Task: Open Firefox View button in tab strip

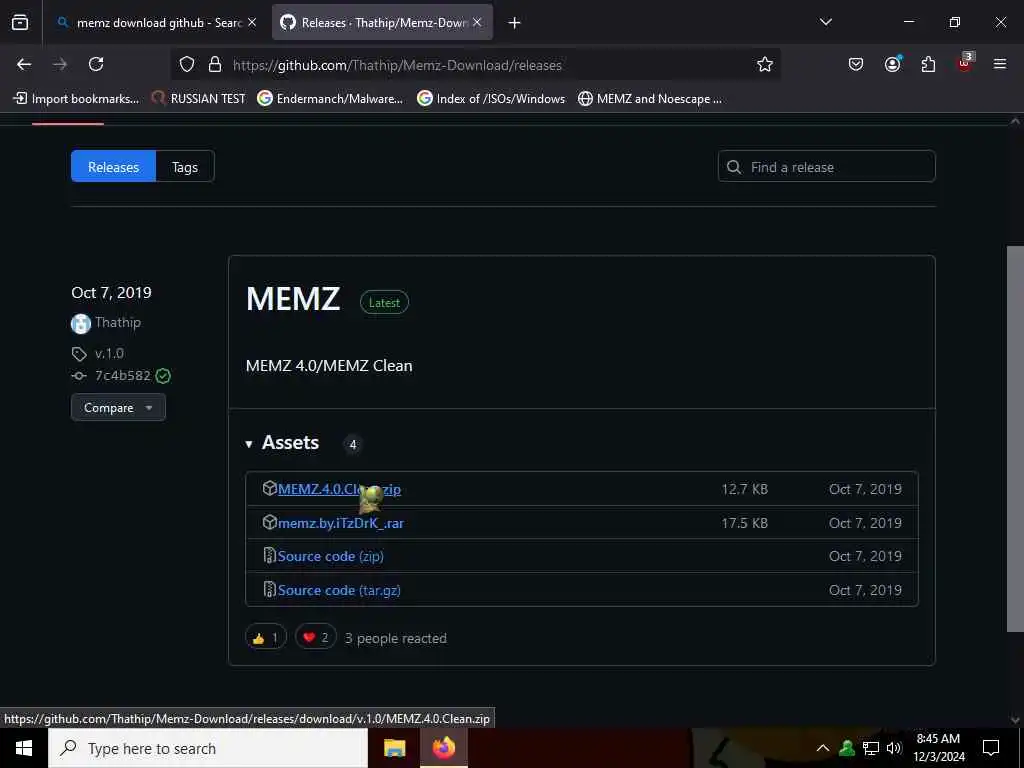Action: tap(20, 22)
